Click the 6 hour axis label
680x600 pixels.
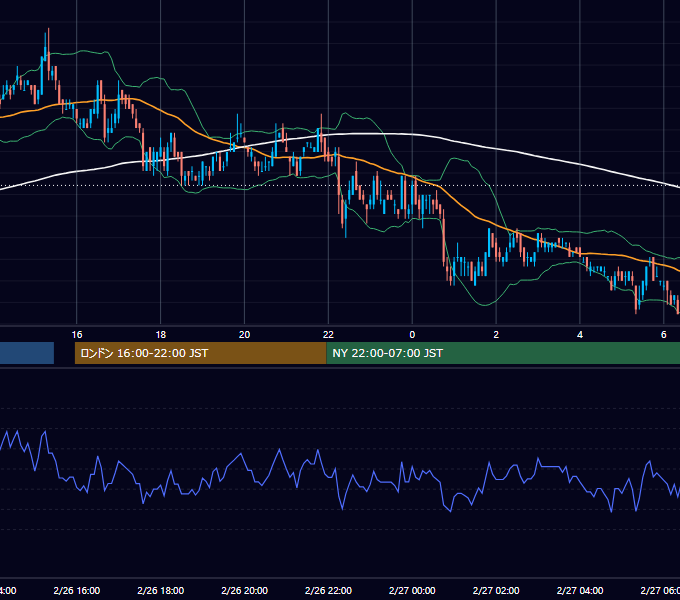(664, 334)
